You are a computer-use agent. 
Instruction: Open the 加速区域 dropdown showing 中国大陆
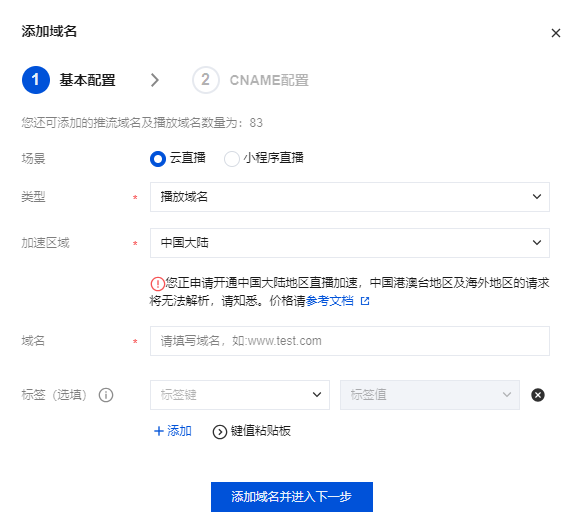pyautogui.click(x=350, y=243)
